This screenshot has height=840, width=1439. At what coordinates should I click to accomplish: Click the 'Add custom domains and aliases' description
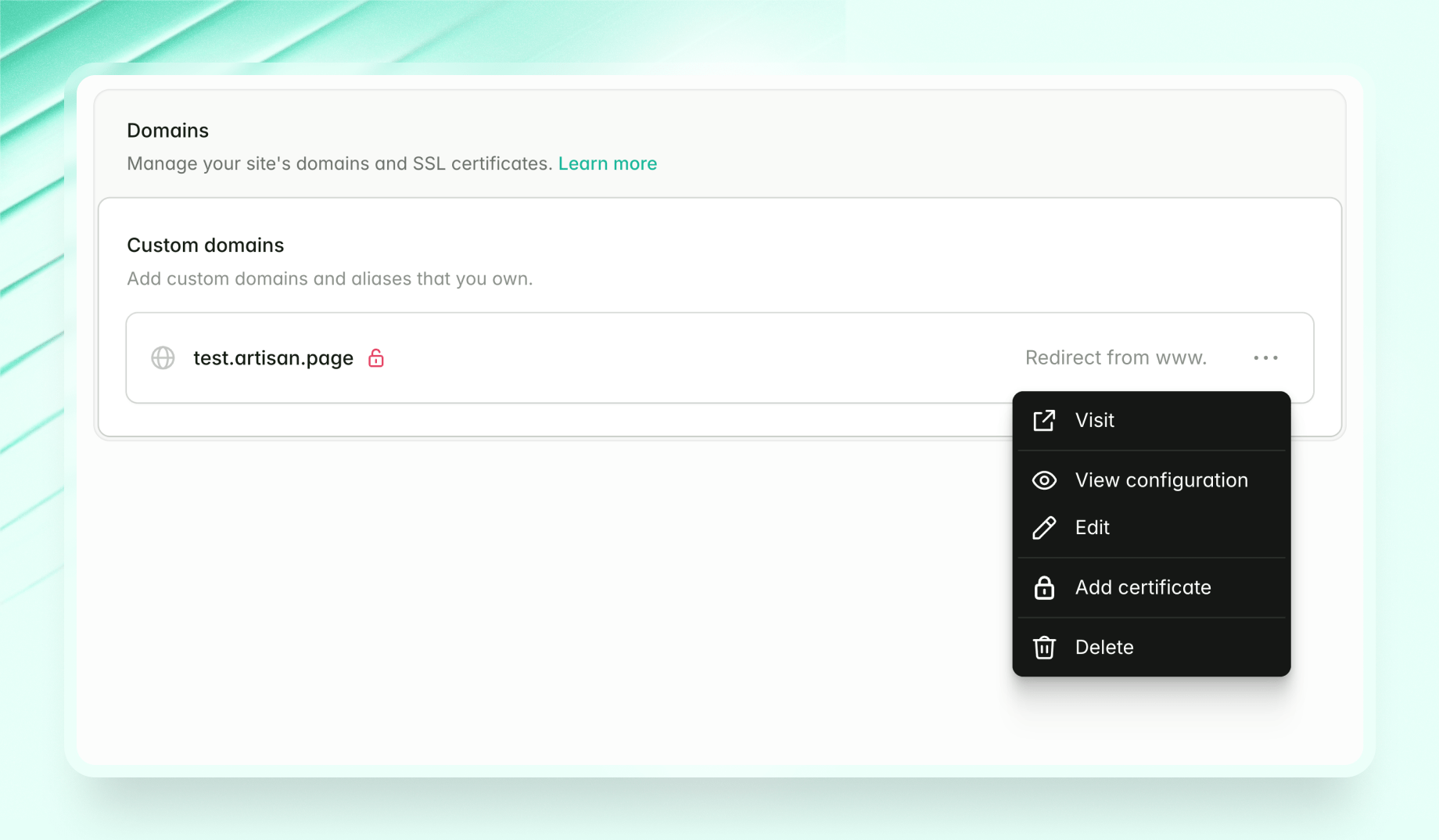point(329,279)
